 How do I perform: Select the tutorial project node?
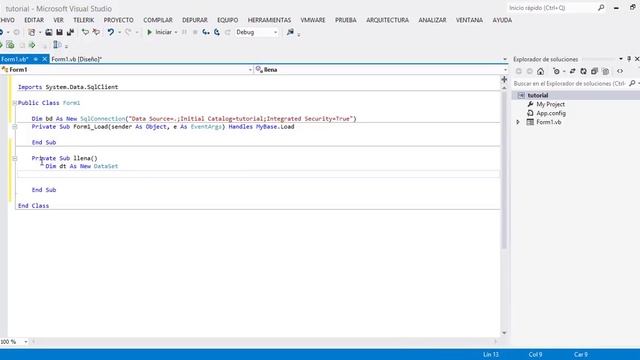[x=538, y=95]
